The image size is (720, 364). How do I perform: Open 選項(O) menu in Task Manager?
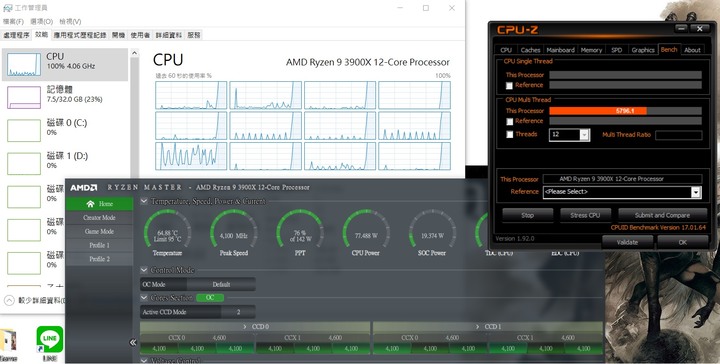42,22
